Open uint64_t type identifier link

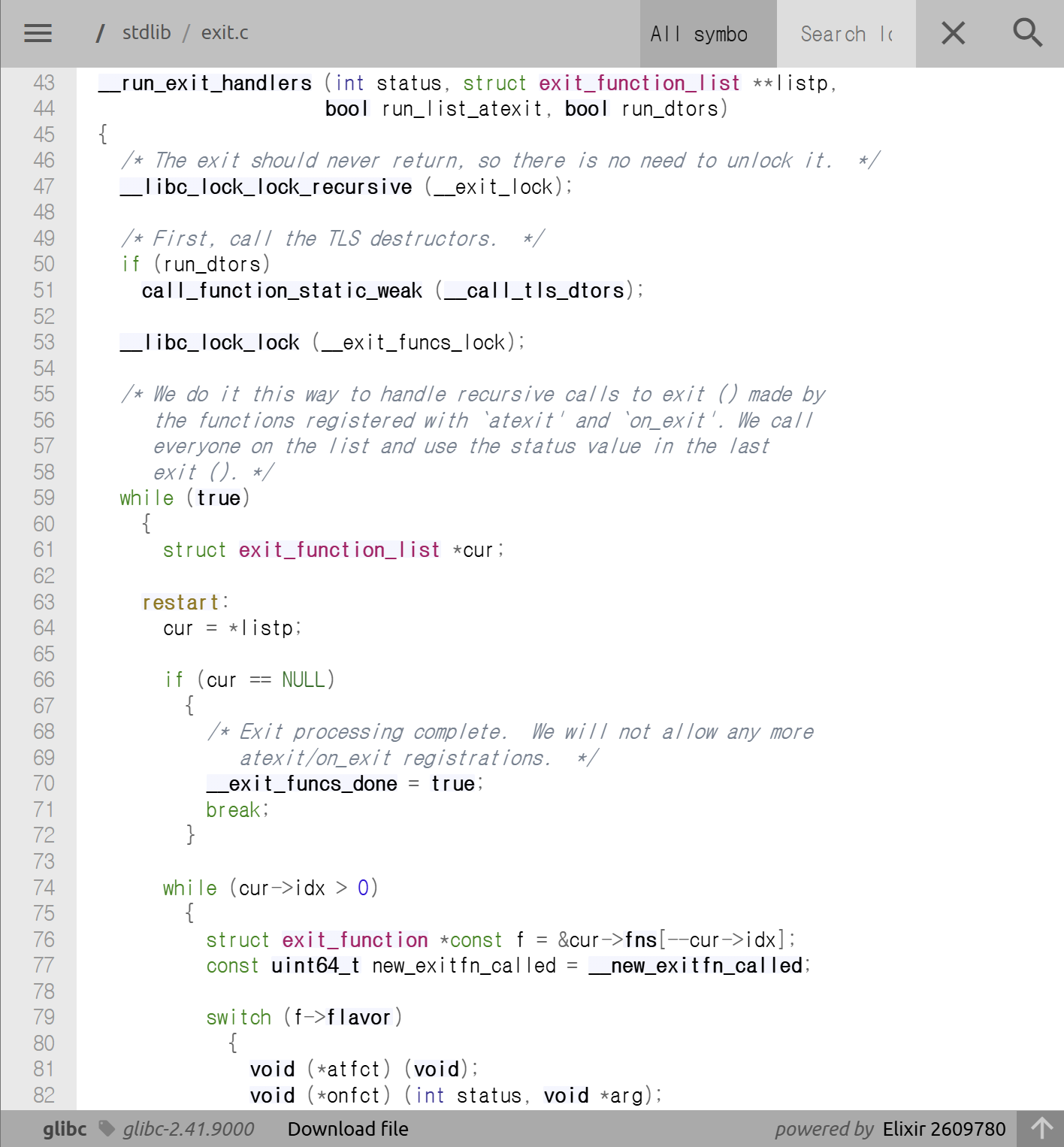pyautogui.click(x=316, y=965)
